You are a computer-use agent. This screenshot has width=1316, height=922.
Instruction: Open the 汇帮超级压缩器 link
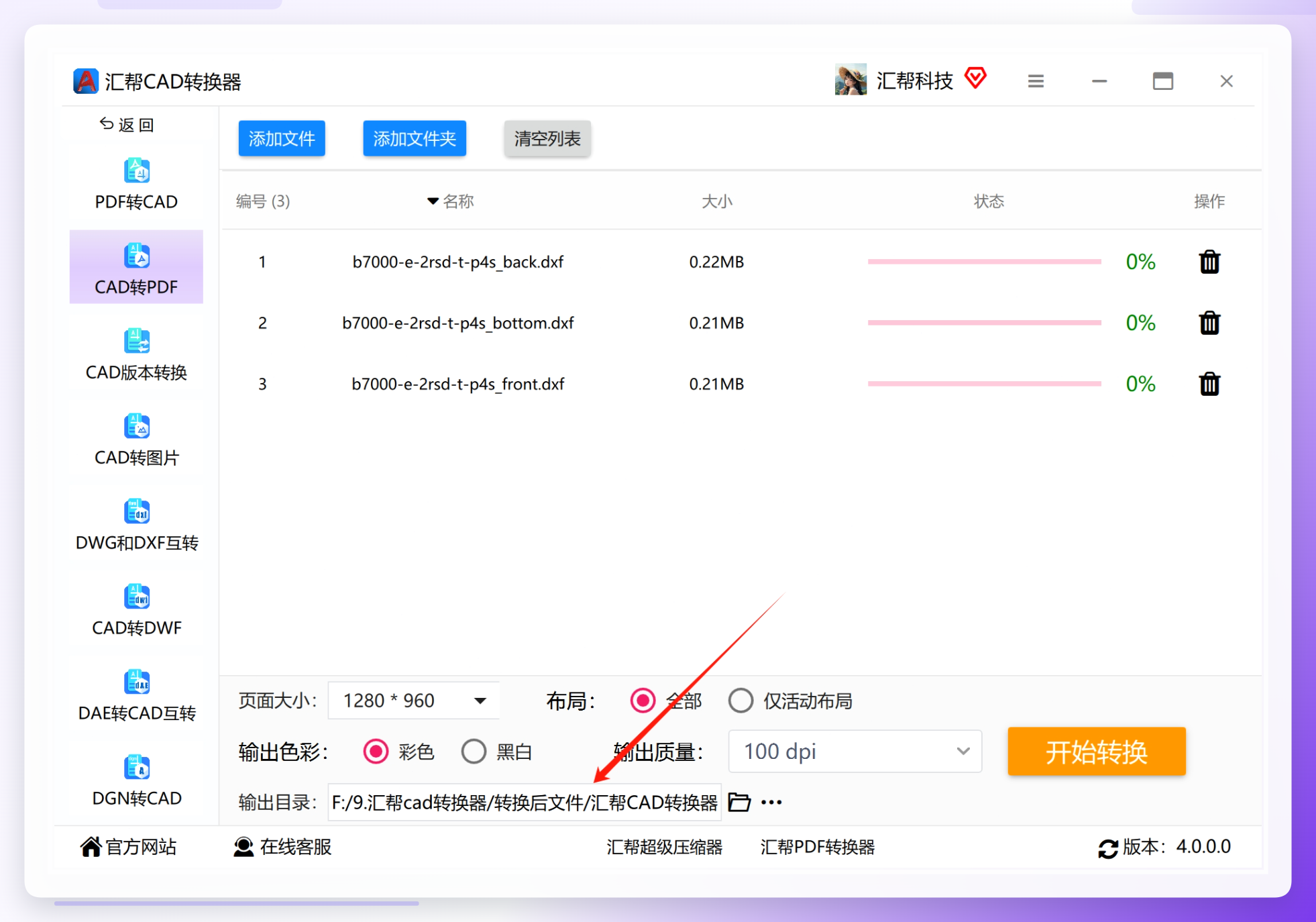[664, 847]
